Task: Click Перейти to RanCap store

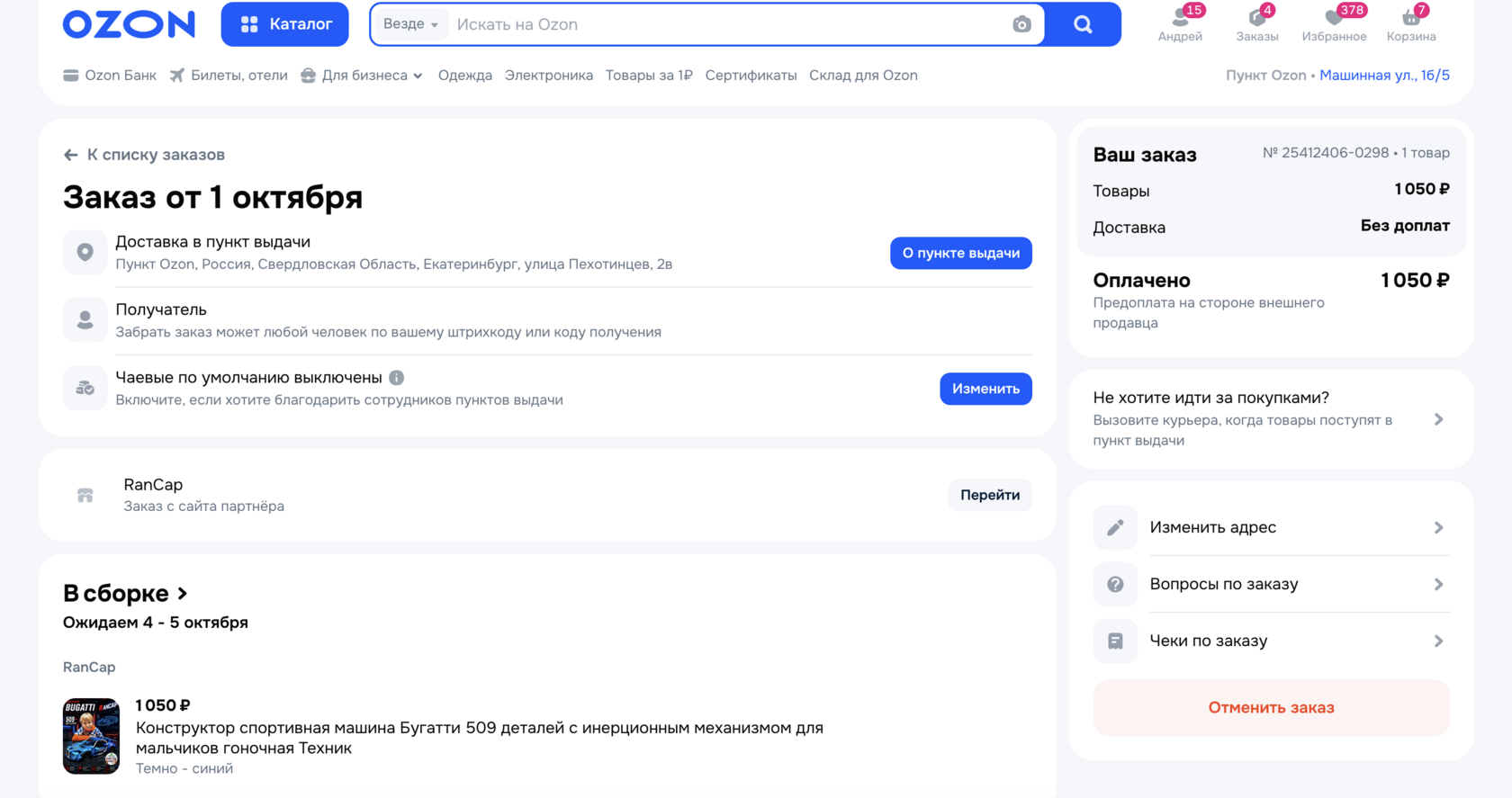Action: pyautogui.click(x=990, y=495)
